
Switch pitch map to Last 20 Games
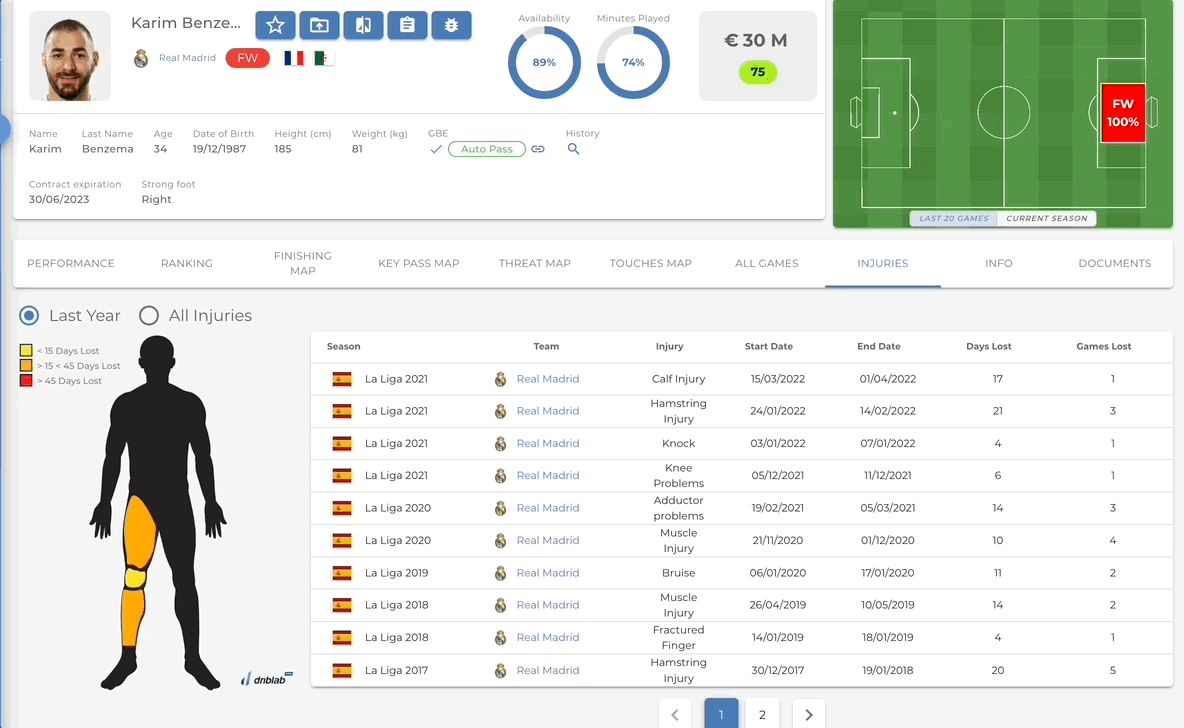(x=954, y=218)
